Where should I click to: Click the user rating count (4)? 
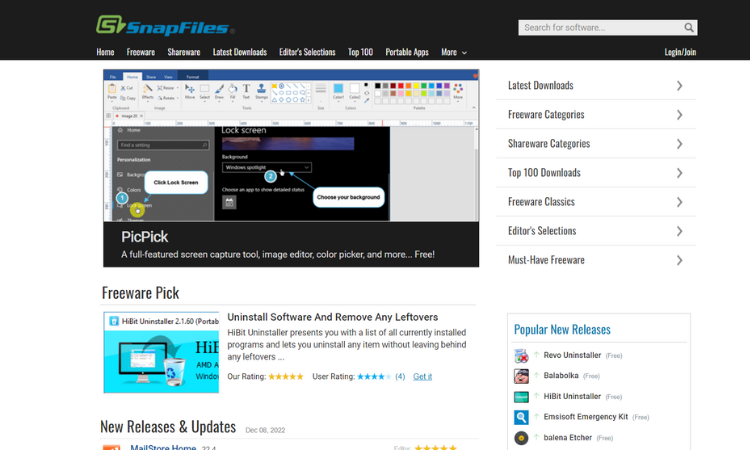(x=400, y=376)
